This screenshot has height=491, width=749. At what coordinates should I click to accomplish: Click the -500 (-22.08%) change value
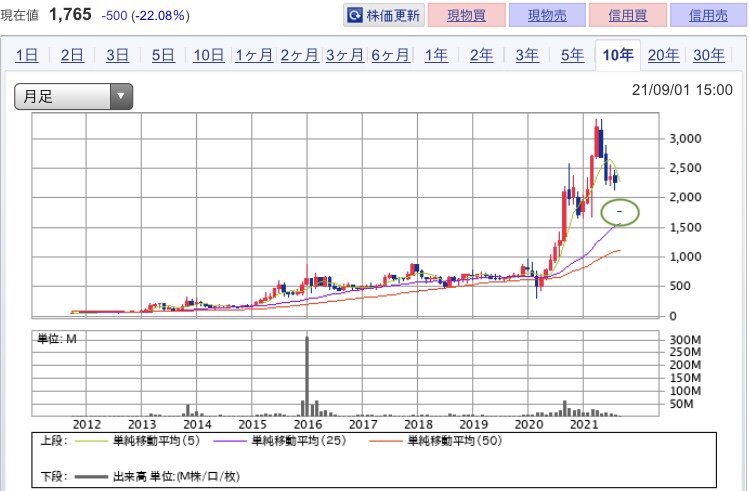point(146,16)
